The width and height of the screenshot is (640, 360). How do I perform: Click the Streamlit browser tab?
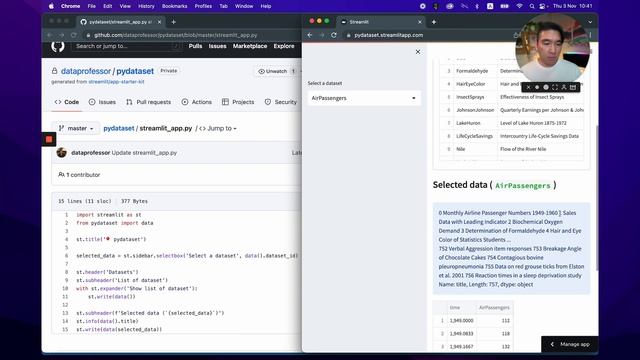point(382,22)
